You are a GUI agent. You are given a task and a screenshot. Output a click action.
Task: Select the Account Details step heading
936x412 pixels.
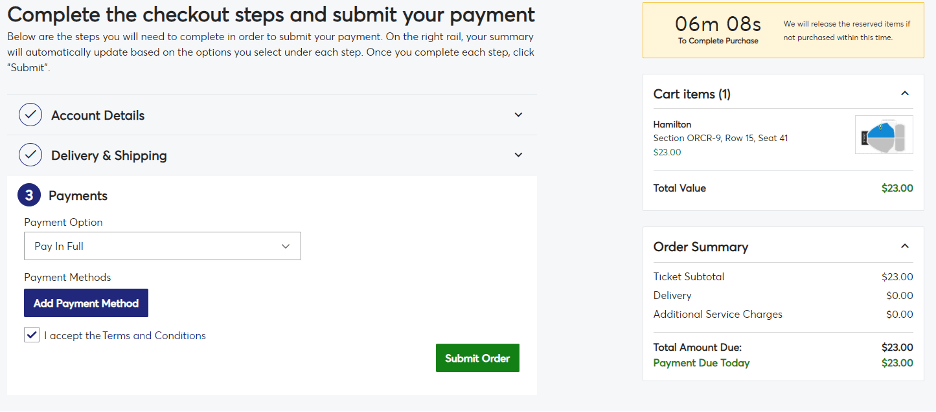point(98,116)
